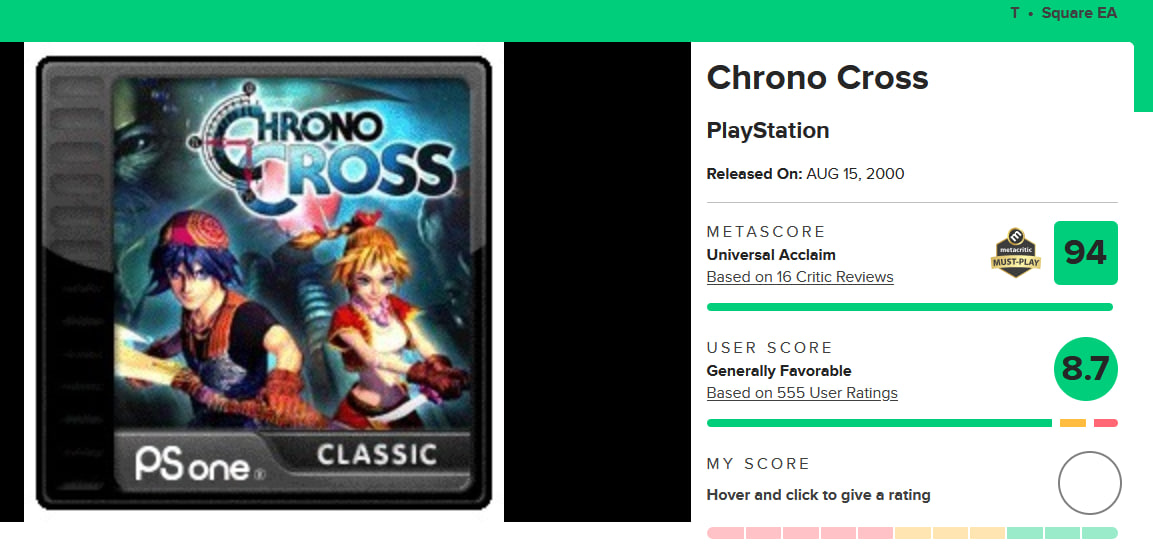The image size is (1153, 544).
Task: Select the first yellow My Score segment
Action: (x=912, y=533)
